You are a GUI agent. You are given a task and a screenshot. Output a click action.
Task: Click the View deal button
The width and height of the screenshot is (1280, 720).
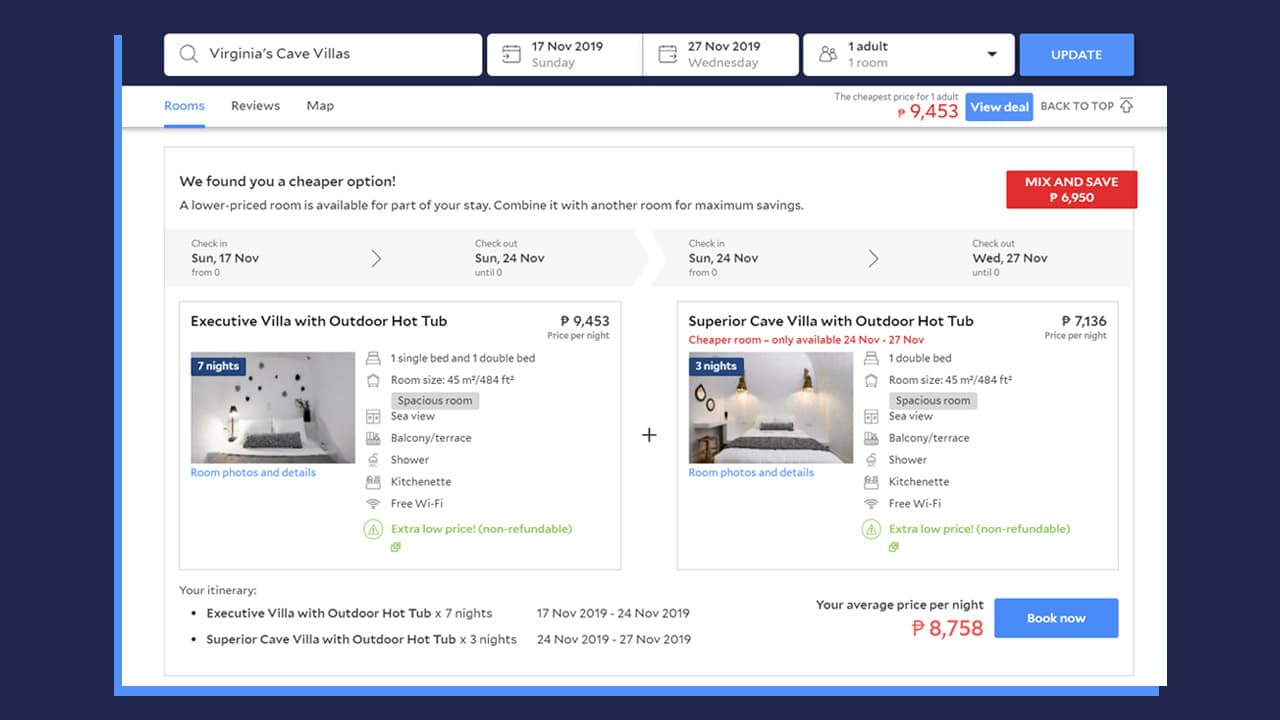999,107
